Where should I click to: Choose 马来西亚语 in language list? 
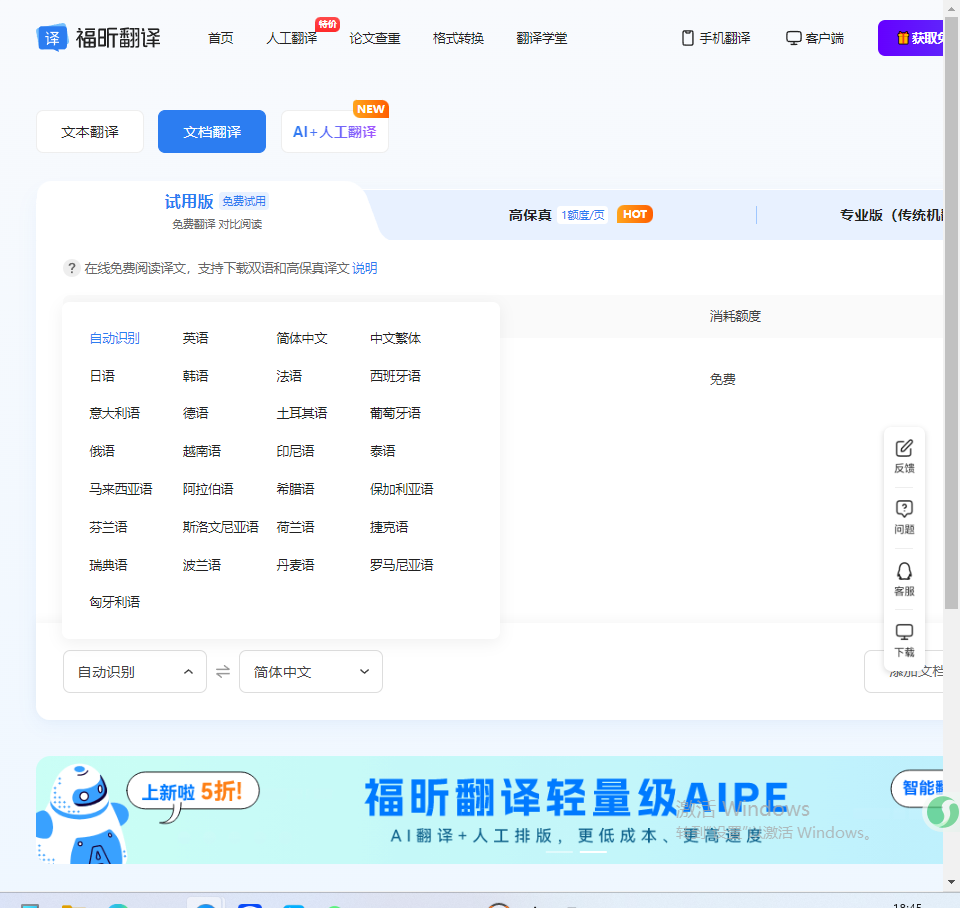[121, 489]
